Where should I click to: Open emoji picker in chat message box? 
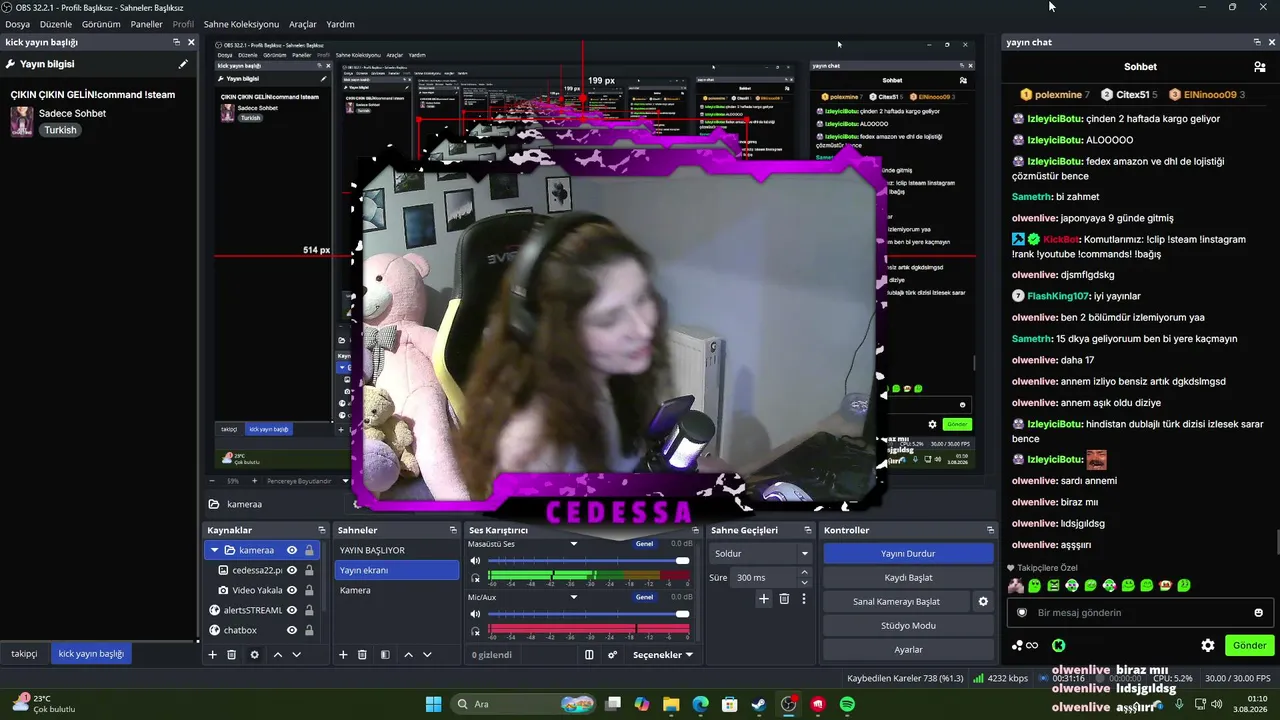click(x=1258, y=613)
